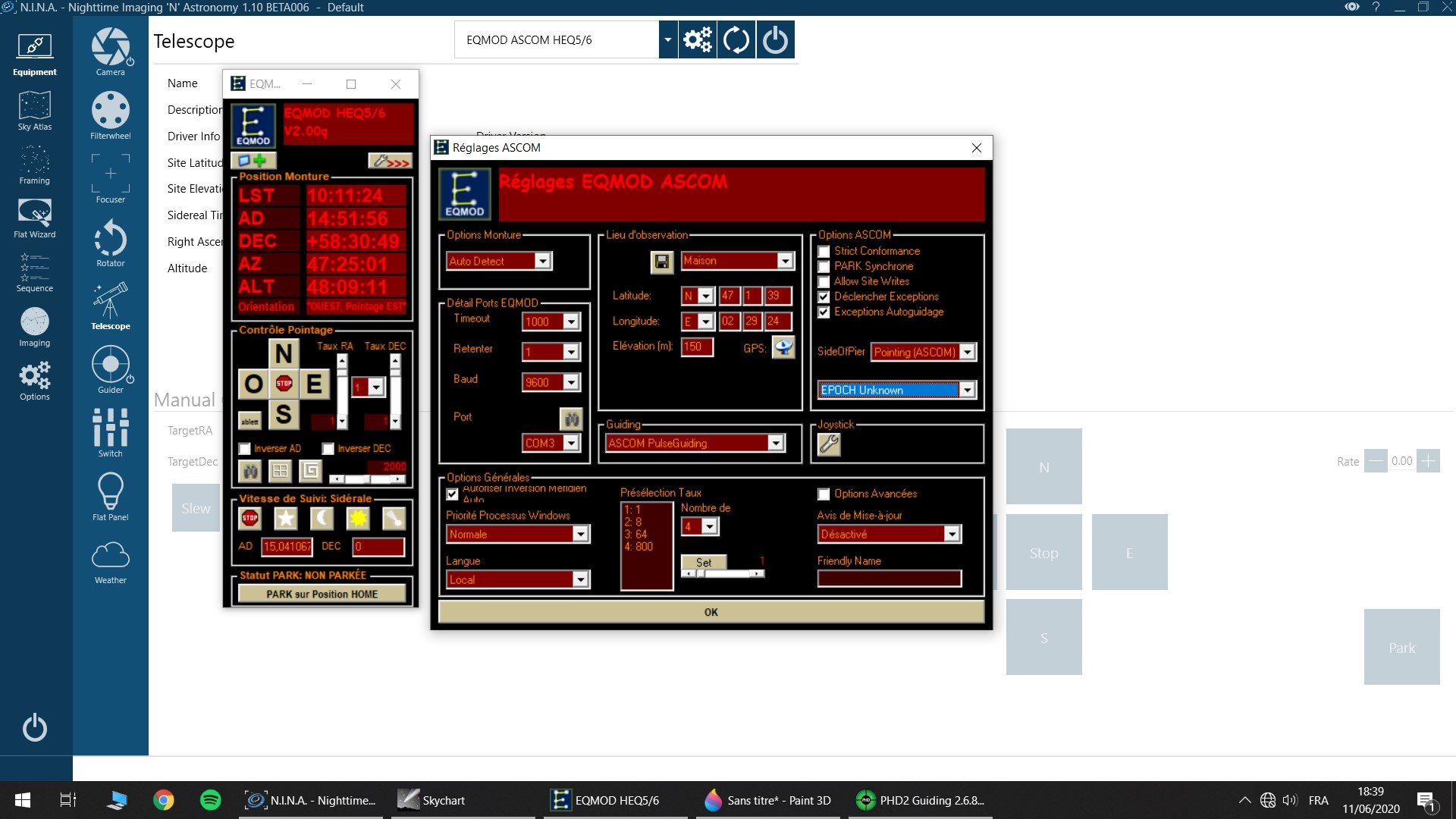This screenshot has height=819, width=1456.
Task: Save observation site with floppy icon
Action: [661, 262]
